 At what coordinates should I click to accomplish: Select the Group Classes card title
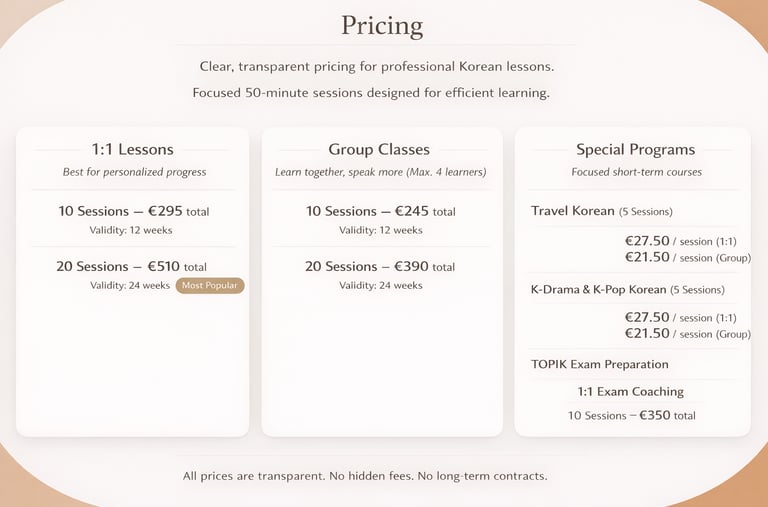380,149
